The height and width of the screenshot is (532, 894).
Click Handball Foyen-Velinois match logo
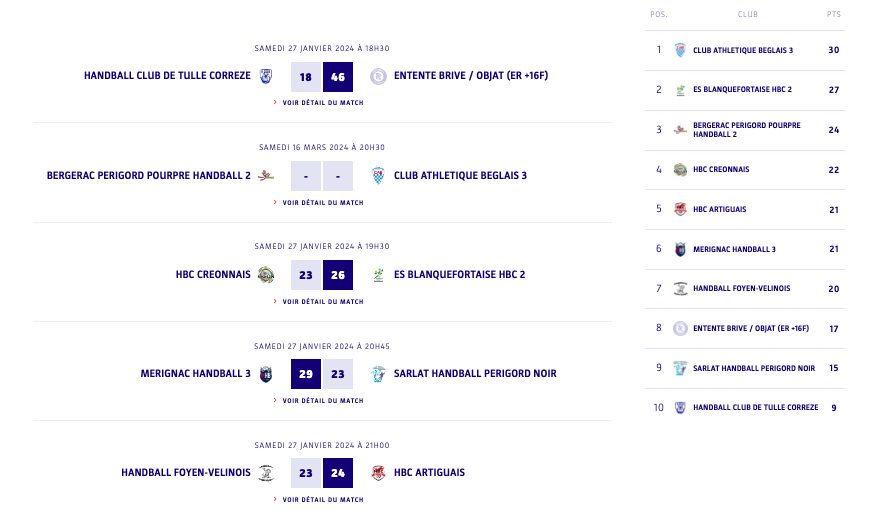266,473
